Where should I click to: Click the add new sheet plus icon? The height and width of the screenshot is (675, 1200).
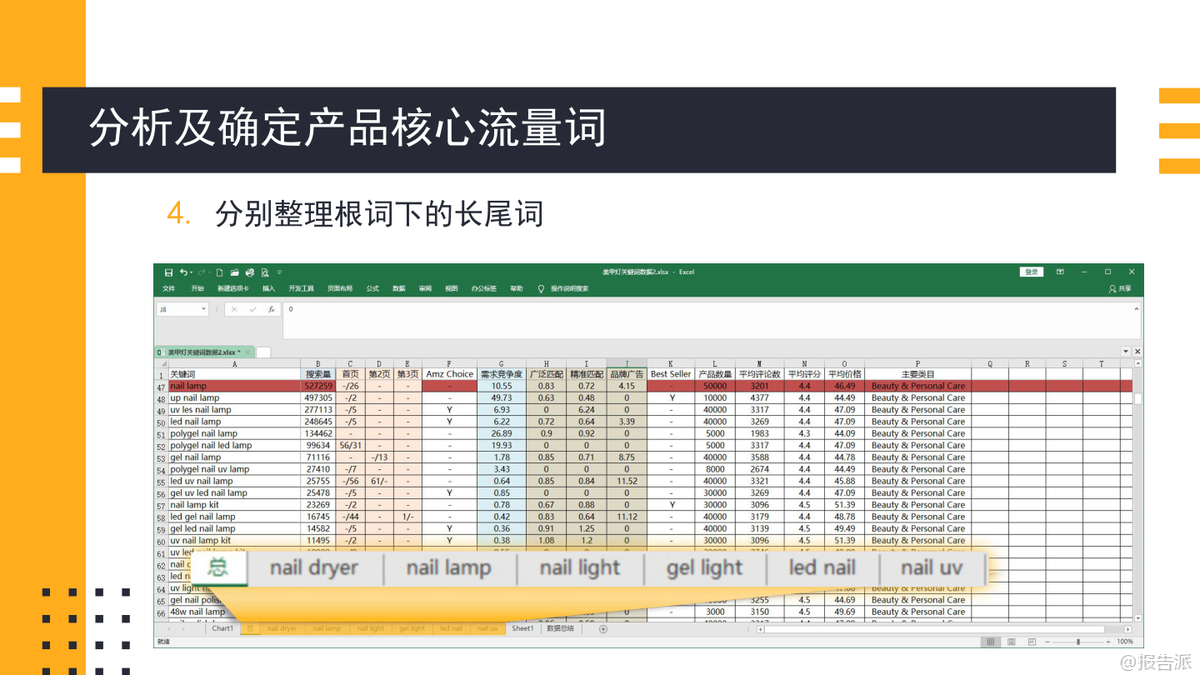pyautogui.click(x=602, y=629)
